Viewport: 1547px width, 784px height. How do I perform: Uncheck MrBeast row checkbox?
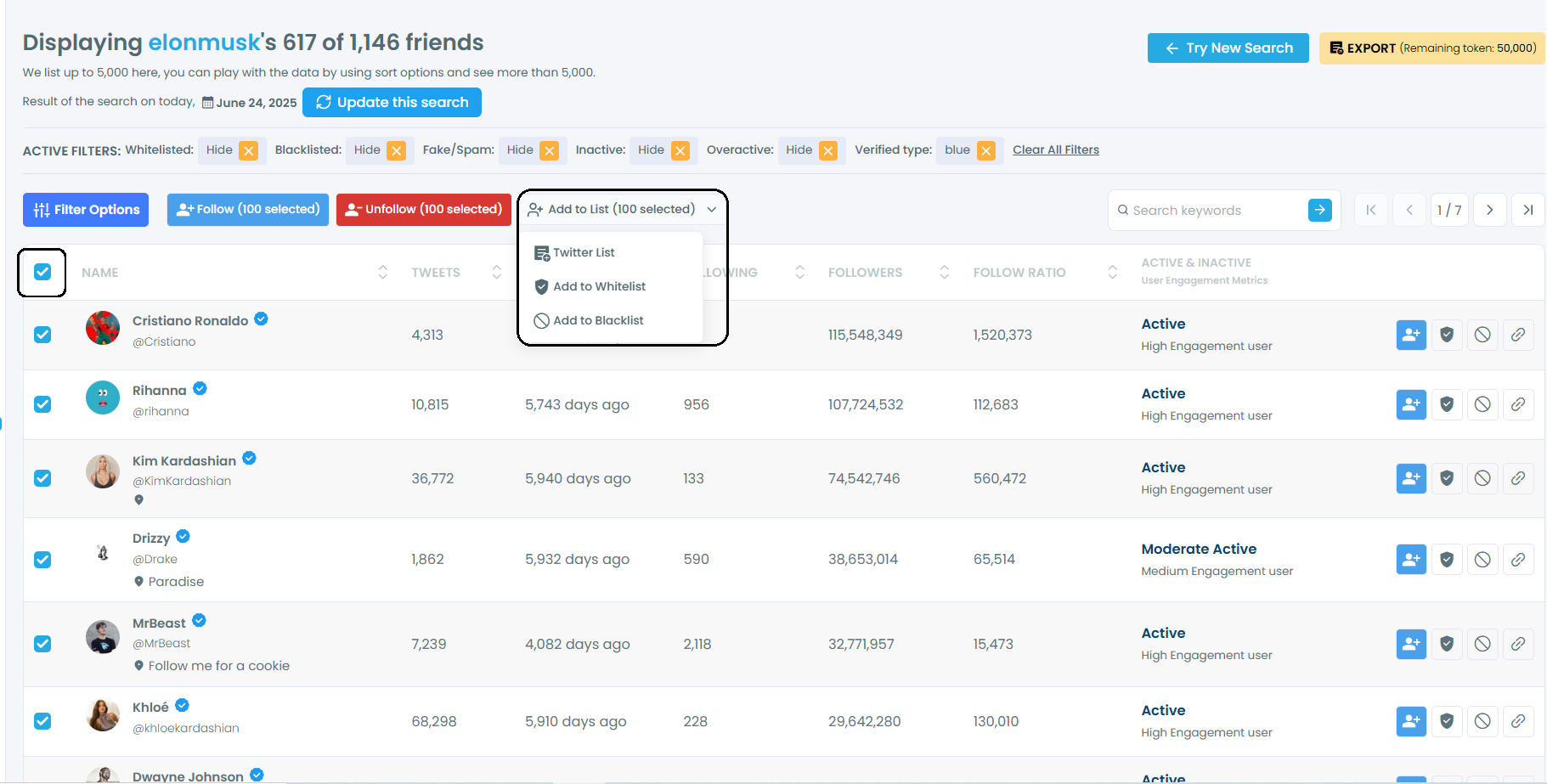click(x=42, y=644)
